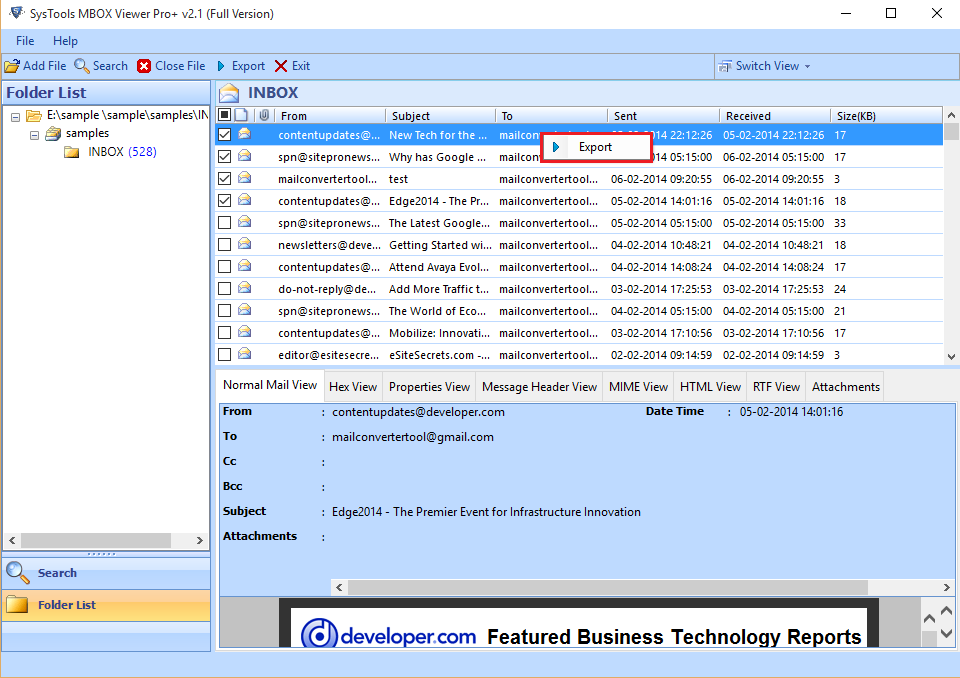Click the Search magnifier toolbar icon

(81, 66)
